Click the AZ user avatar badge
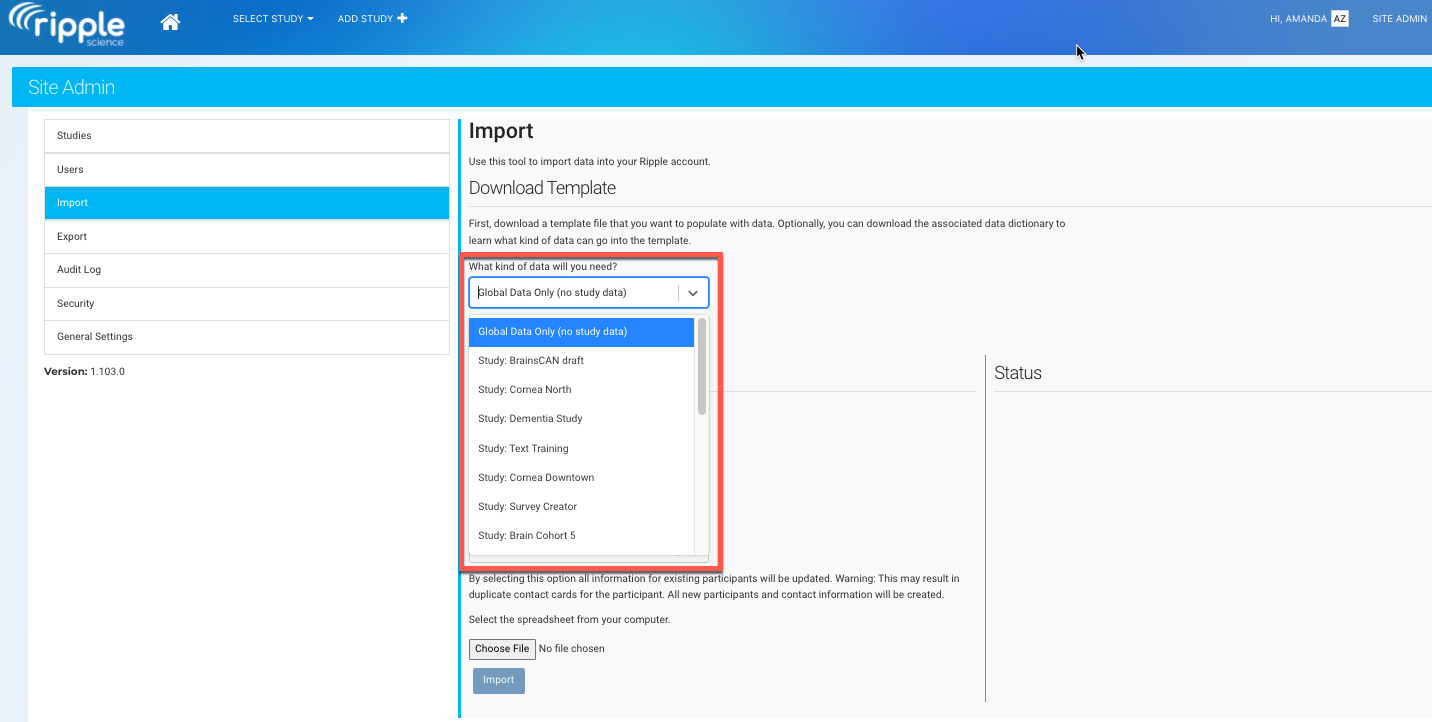Screen dimensions: 1432x722 click(1339, 19)
